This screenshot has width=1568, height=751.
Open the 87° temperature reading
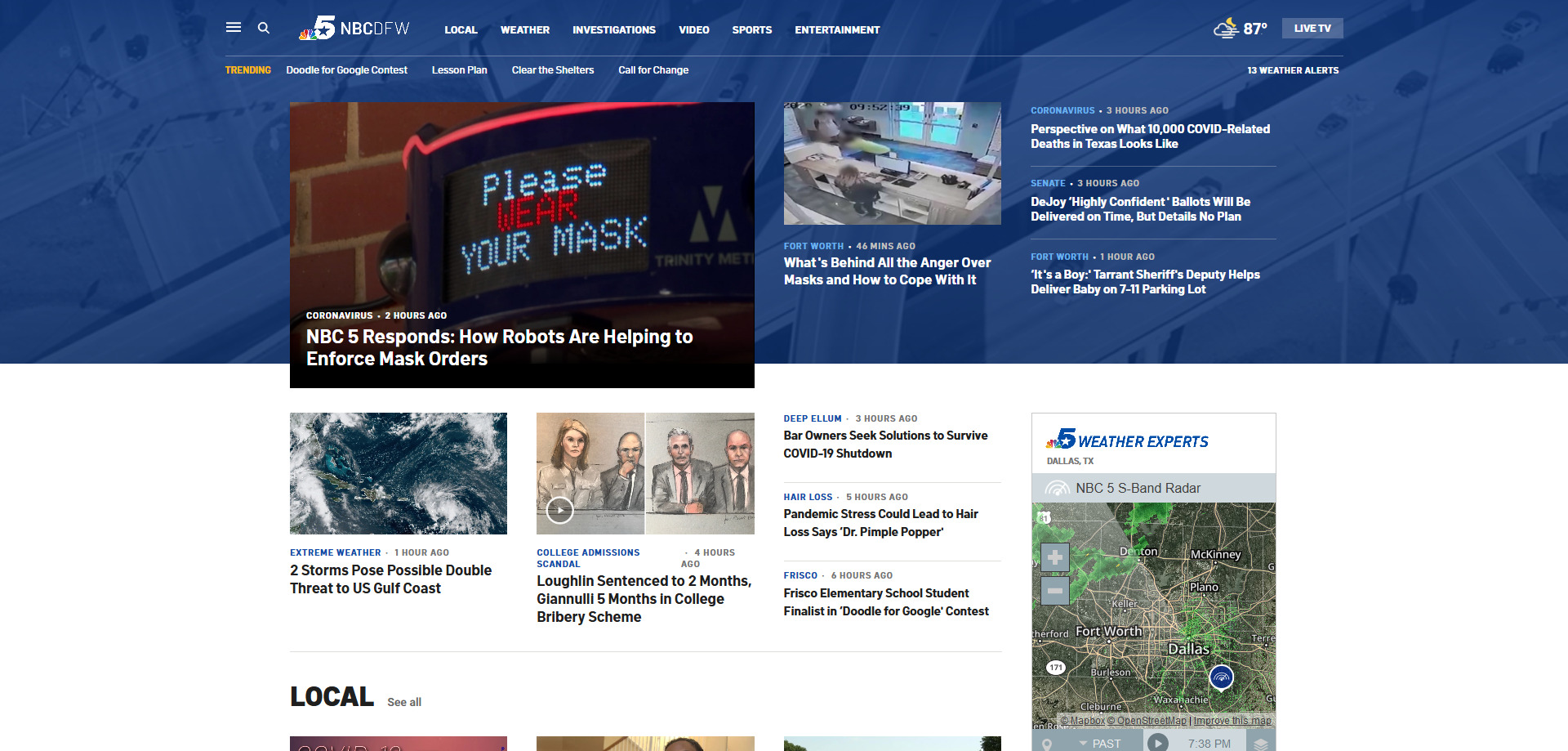pyautogui.click(x=1255, y=29)
